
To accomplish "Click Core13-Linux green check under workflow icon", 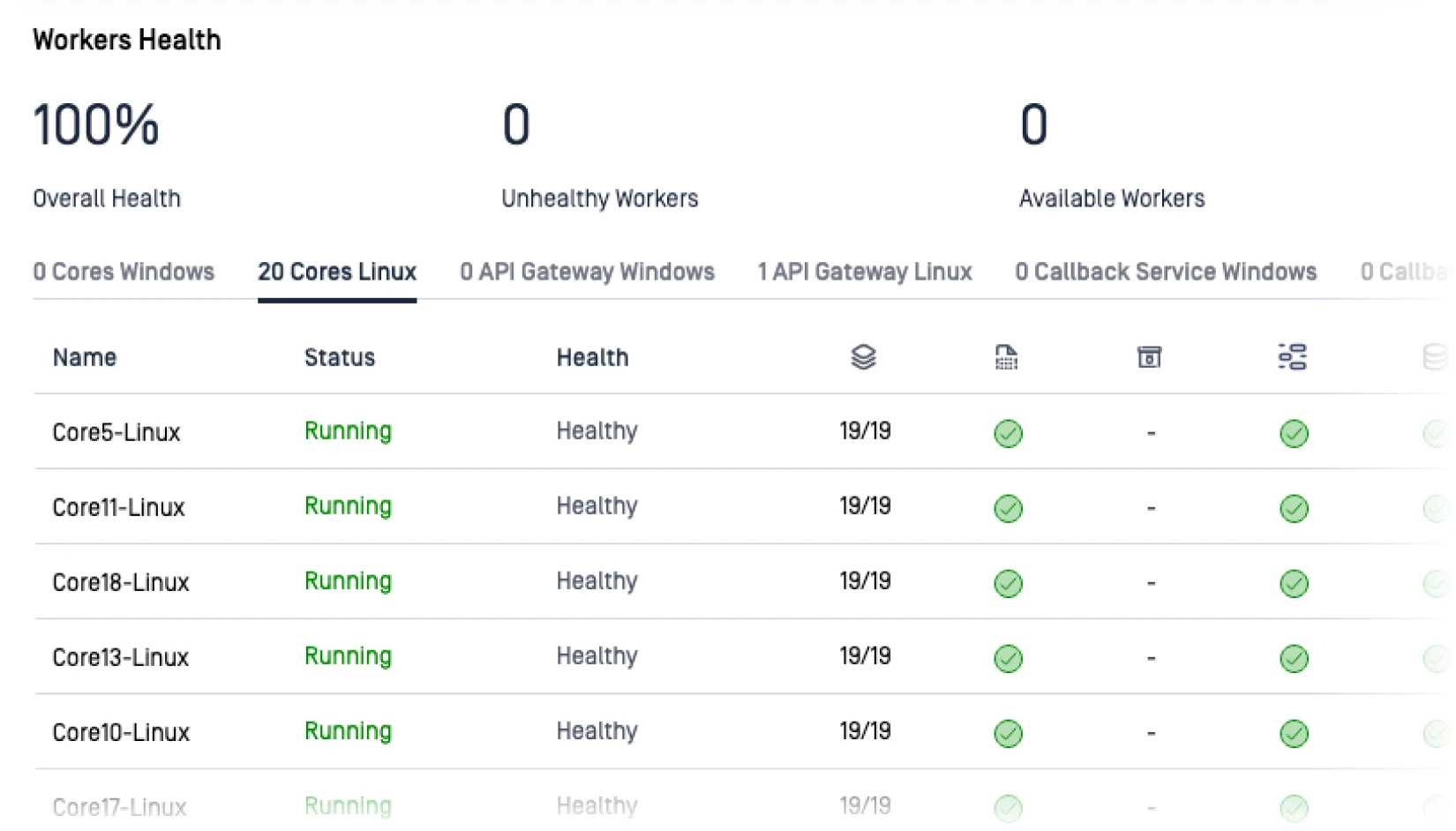I will [1294, 658].
